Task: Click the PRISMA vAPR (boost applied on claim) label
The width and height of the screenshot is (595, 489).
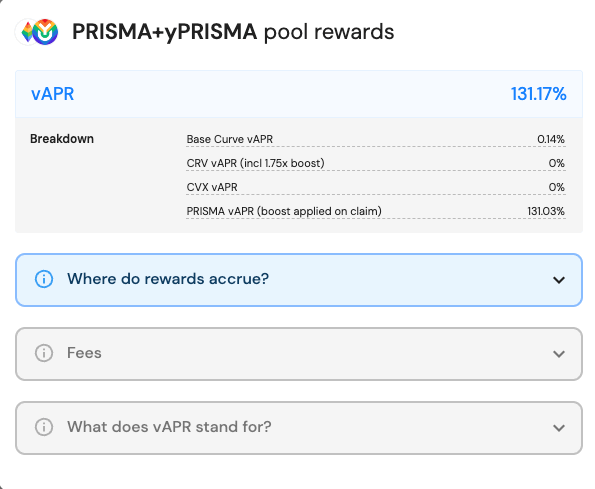Action: click(284, 211)
